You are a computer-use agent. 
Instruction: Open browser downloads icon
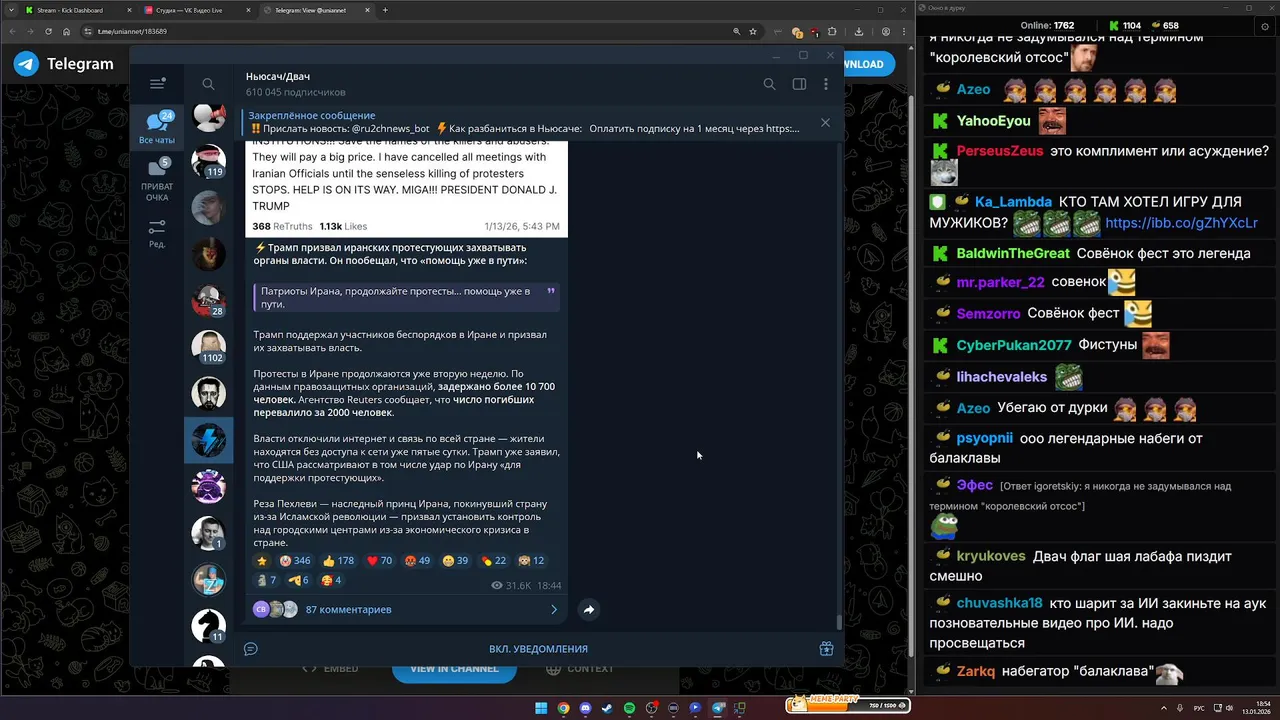[x=858, y=31]
